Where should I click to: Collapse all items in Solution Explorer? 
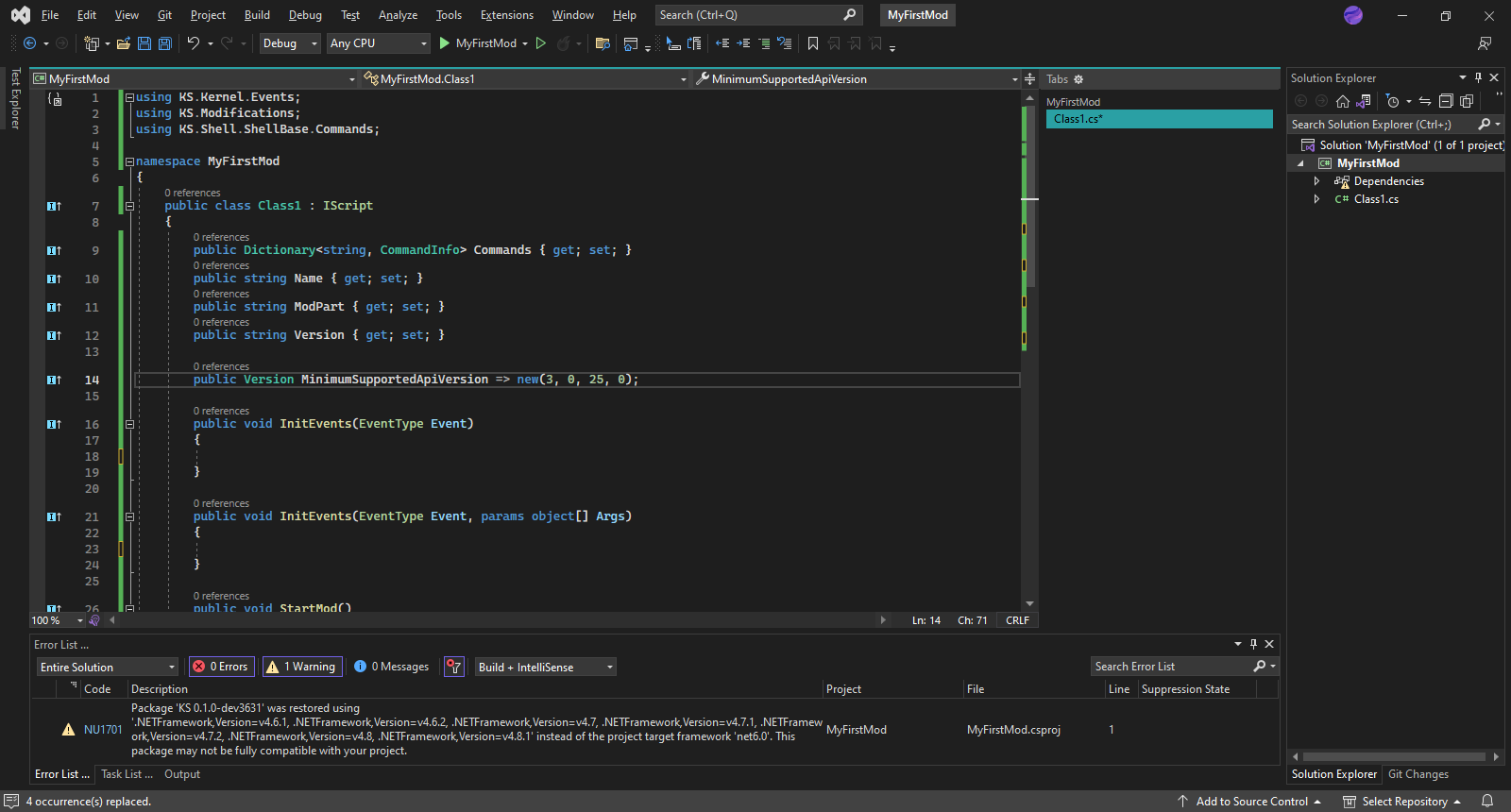1445,101
